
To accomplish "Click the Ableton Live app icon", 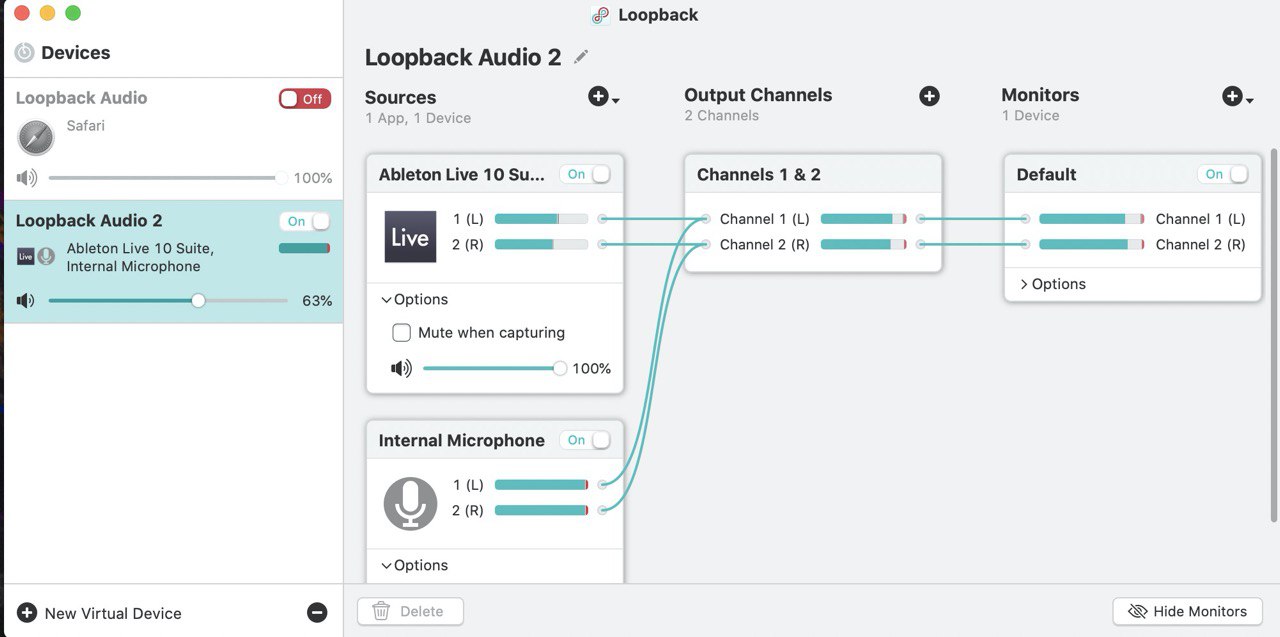I will [x=410, y=237].
